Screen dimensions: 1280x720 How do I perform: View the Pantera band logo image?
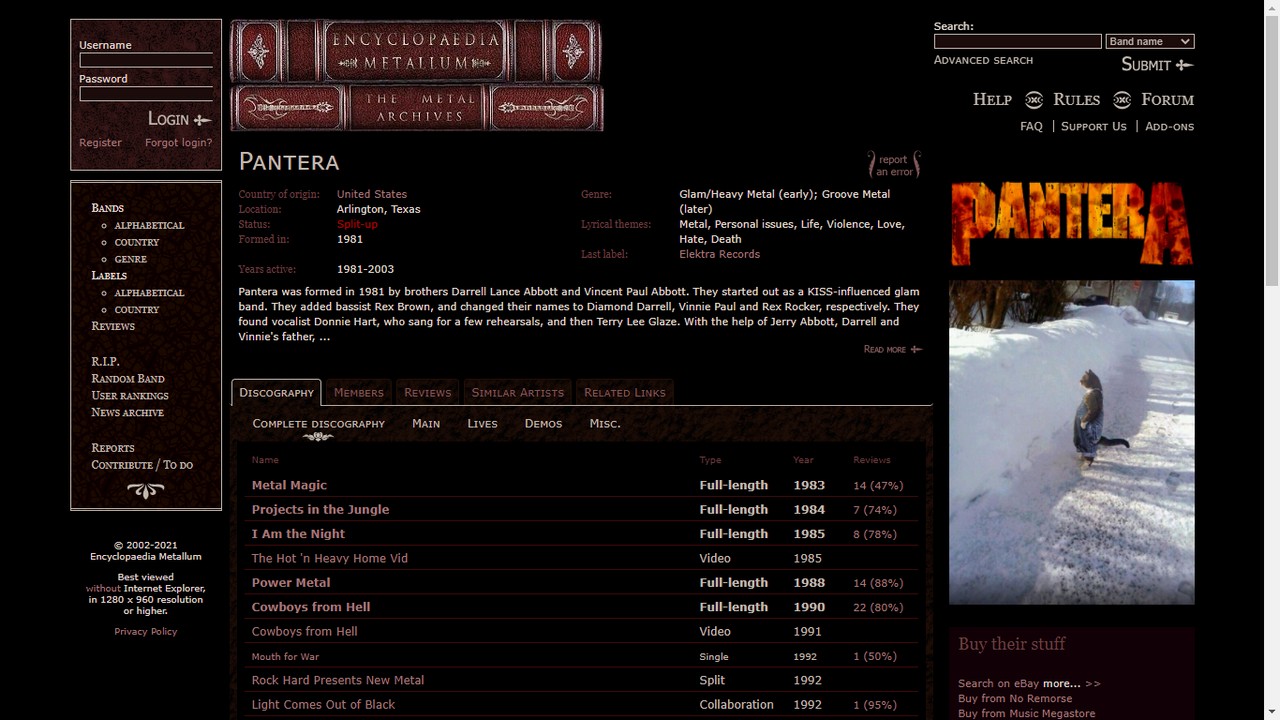coord(1071,223)
